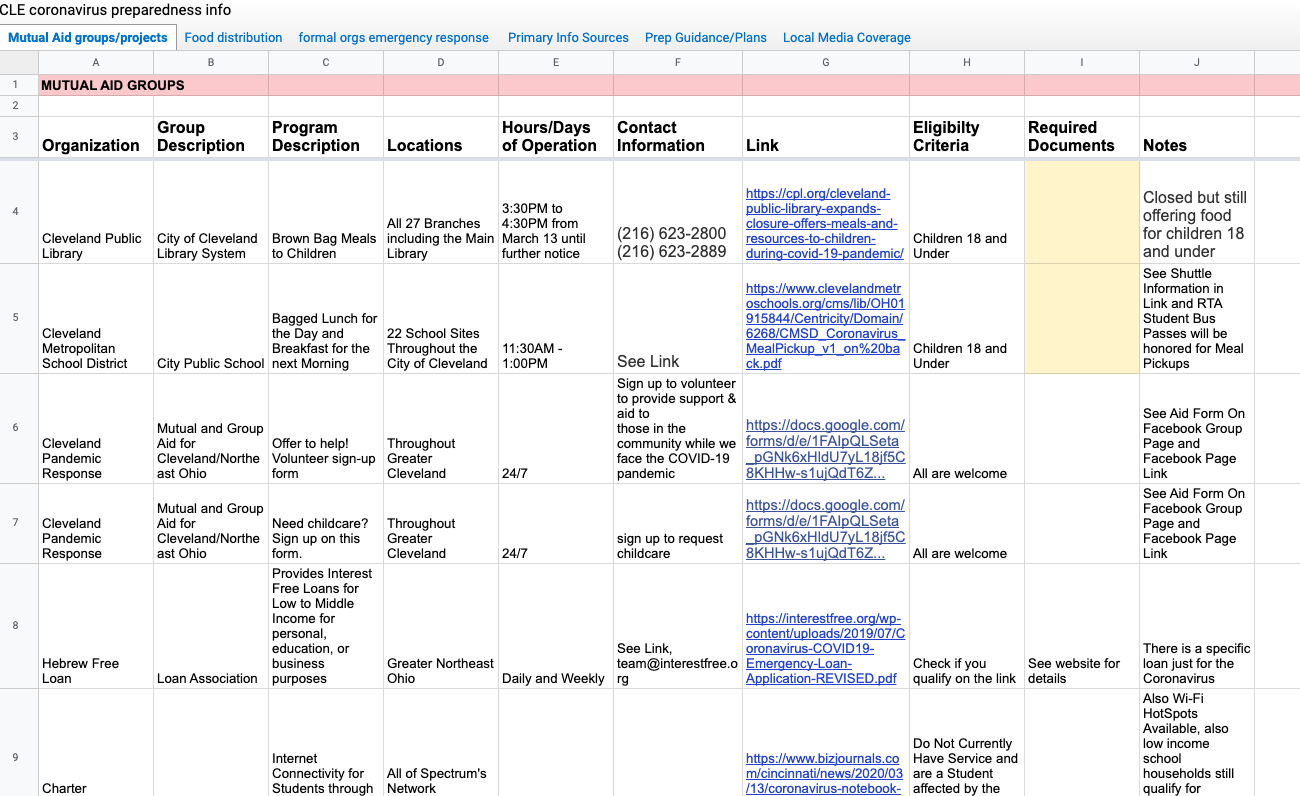
Task: Click the City Public School description cell
Action: [x=211, y=319]
